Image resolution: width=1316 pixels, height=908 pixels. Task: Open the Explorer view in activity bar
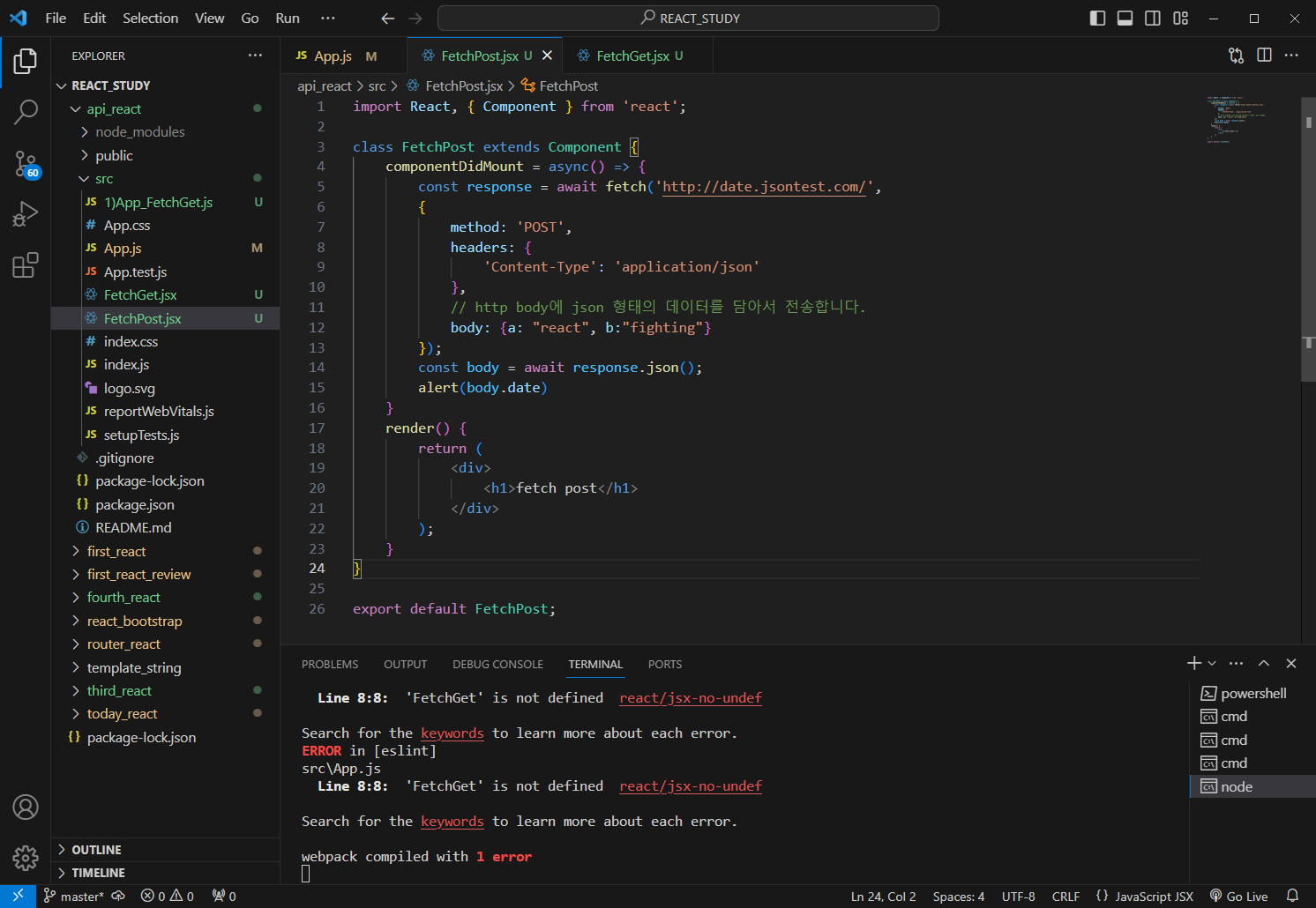[x=26, y=62]
